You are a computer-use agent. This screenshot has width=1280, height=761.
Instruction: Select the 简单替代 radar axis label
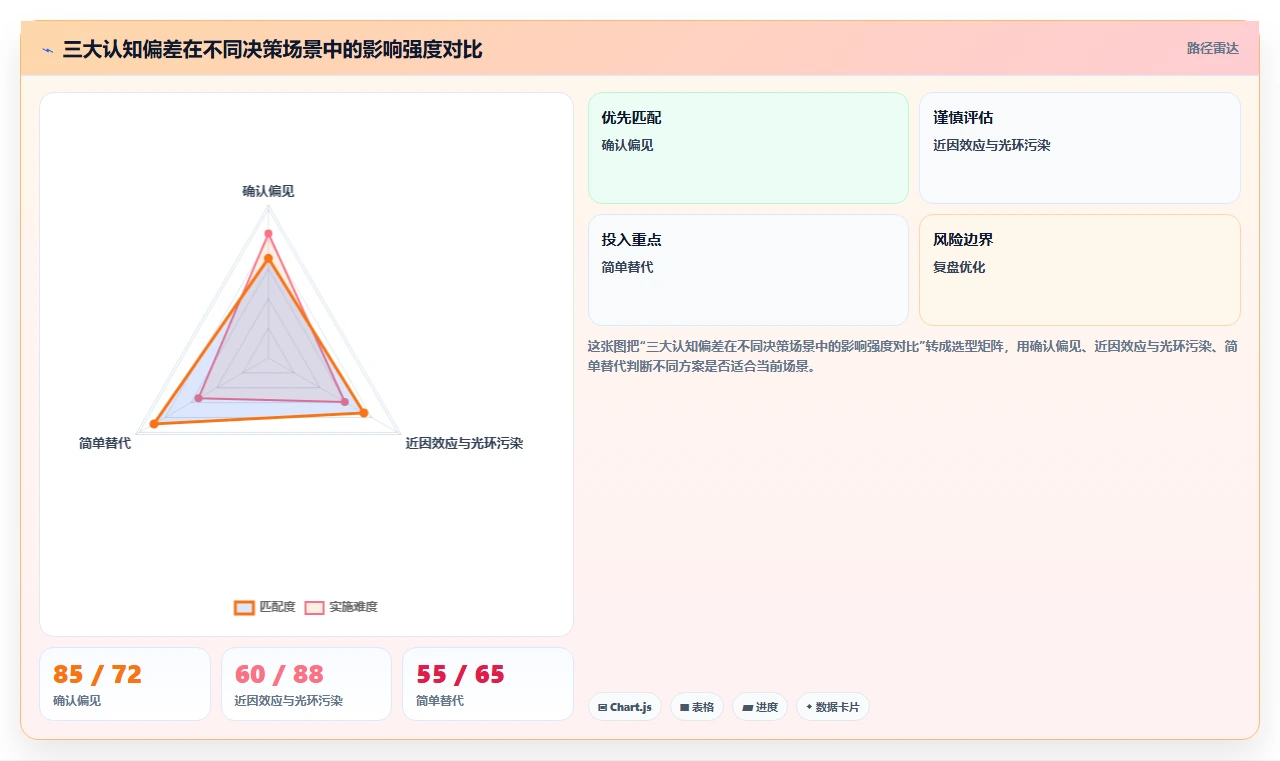click(105, 443)
